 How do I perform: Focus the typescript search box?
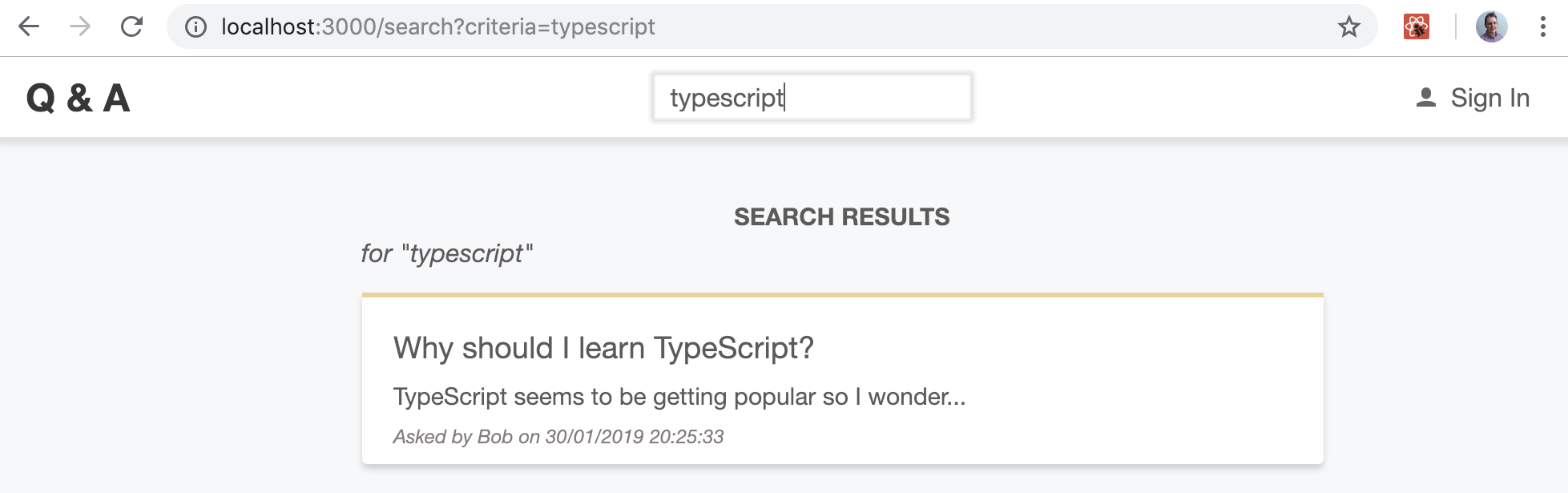coord(812,98)
